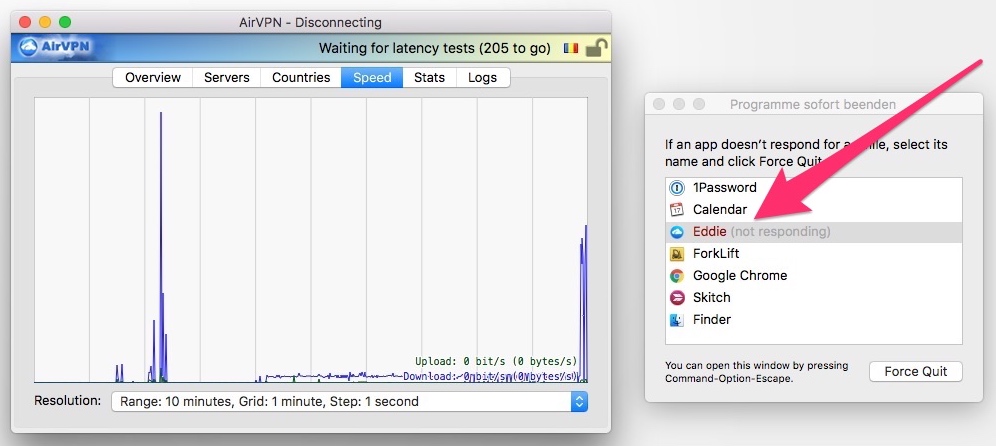996x446 pixels.
Task: Select ForkLift in the Force Quit list
Action: [x=814, y=253]
